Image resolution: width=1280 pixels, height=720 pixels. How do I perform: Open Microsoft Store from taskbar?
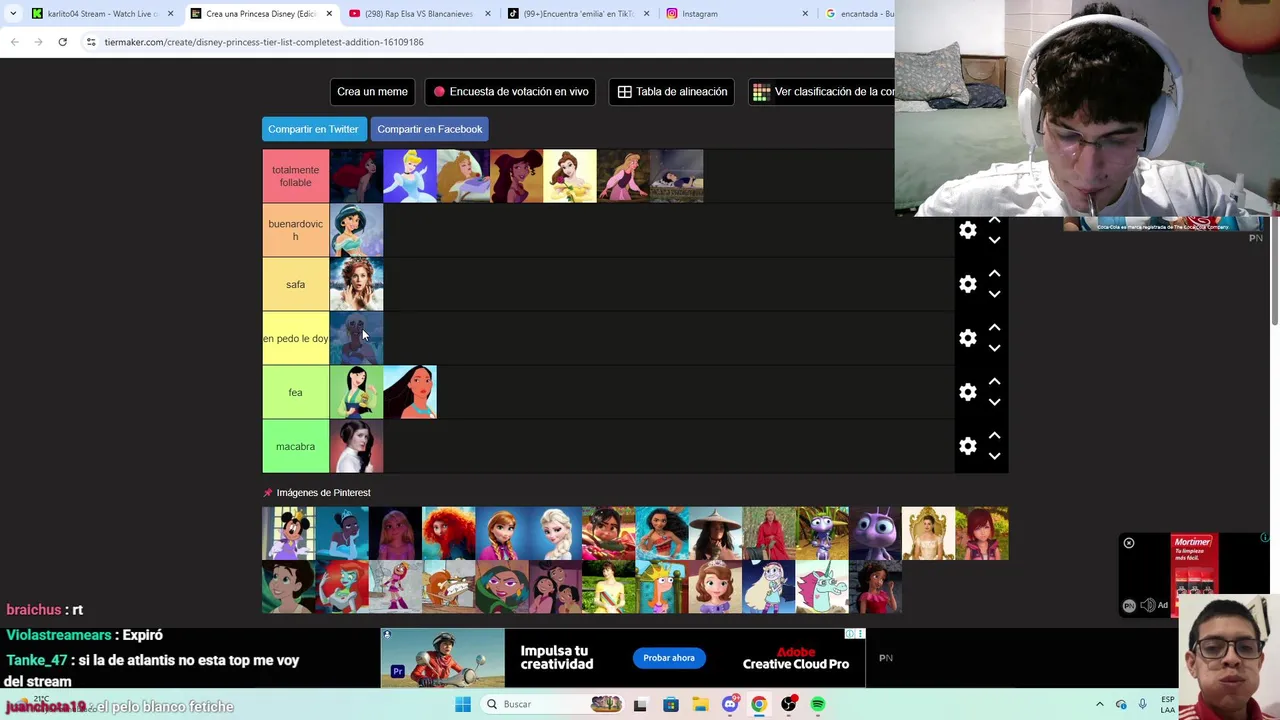[670, 704]
